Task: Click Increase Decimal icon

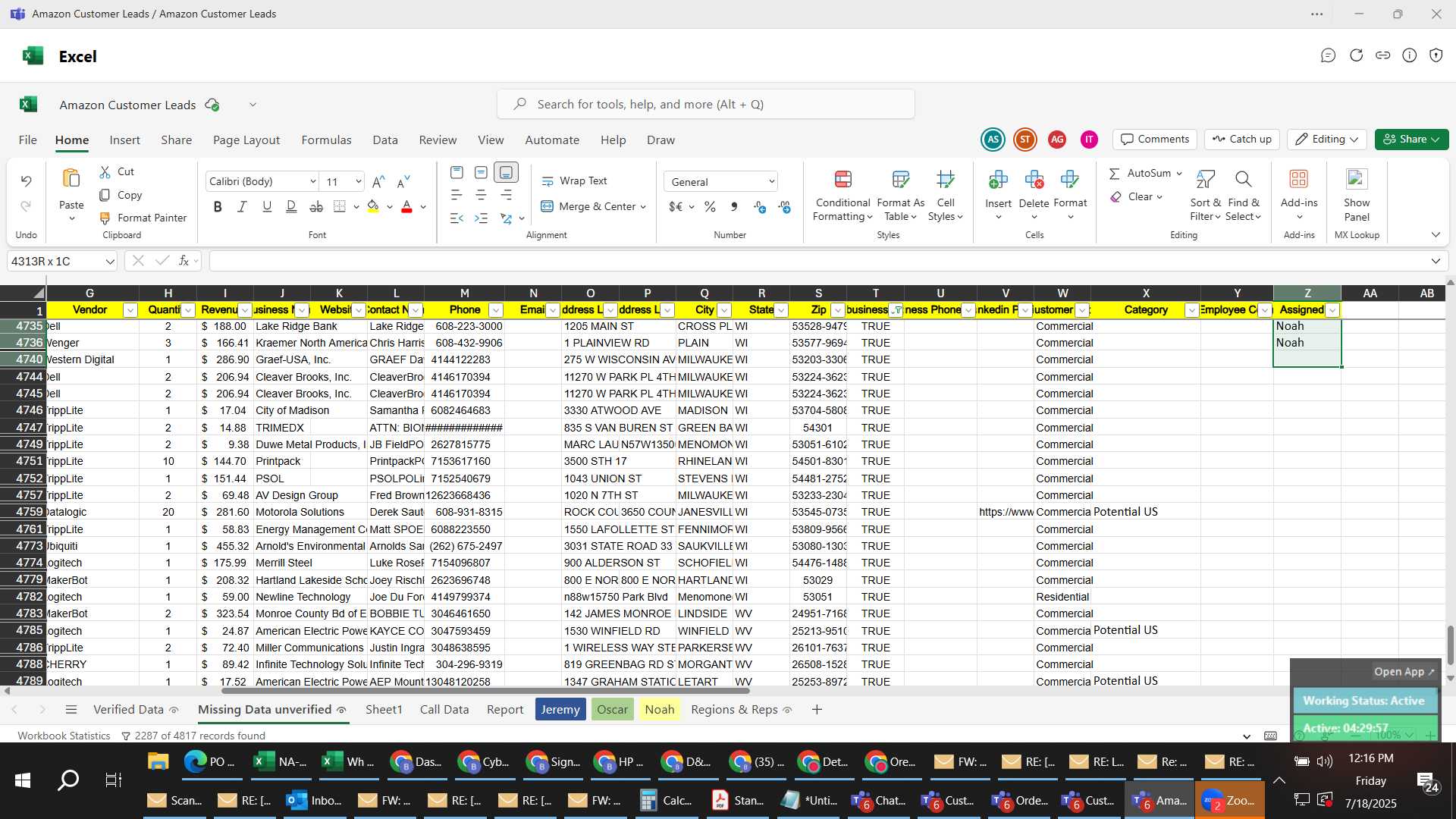Action: pyautogui.click(x=760, y=207)
